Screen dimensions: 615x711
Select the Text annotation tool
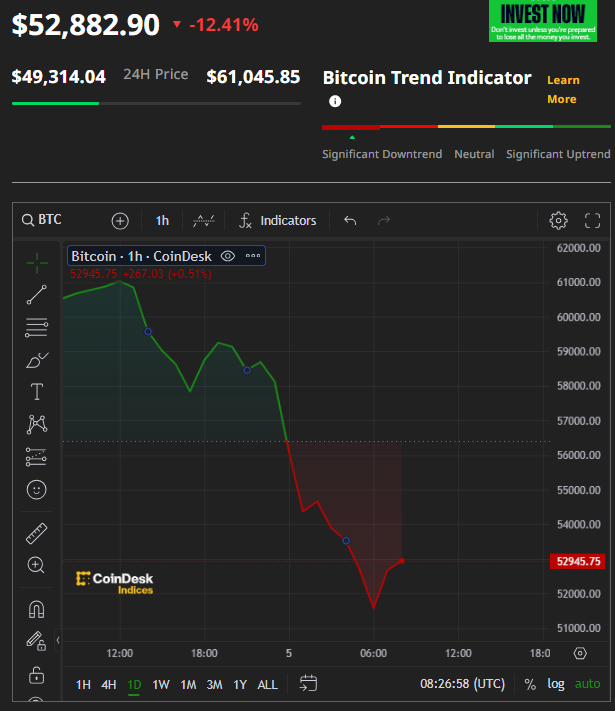point(37,391)
